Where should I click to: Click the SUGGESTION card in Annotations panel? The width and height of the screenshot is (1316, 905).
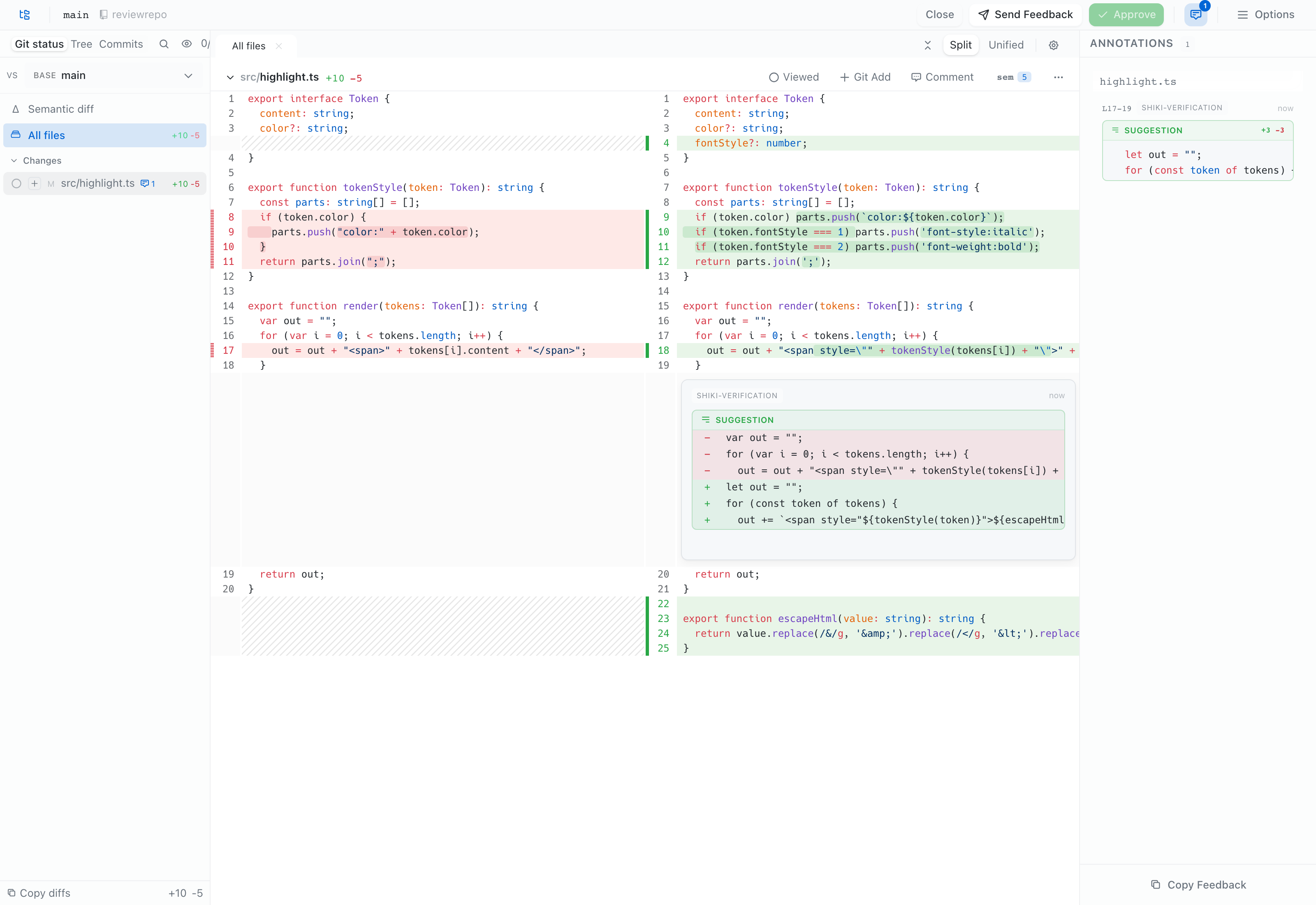click(1198, 150)
